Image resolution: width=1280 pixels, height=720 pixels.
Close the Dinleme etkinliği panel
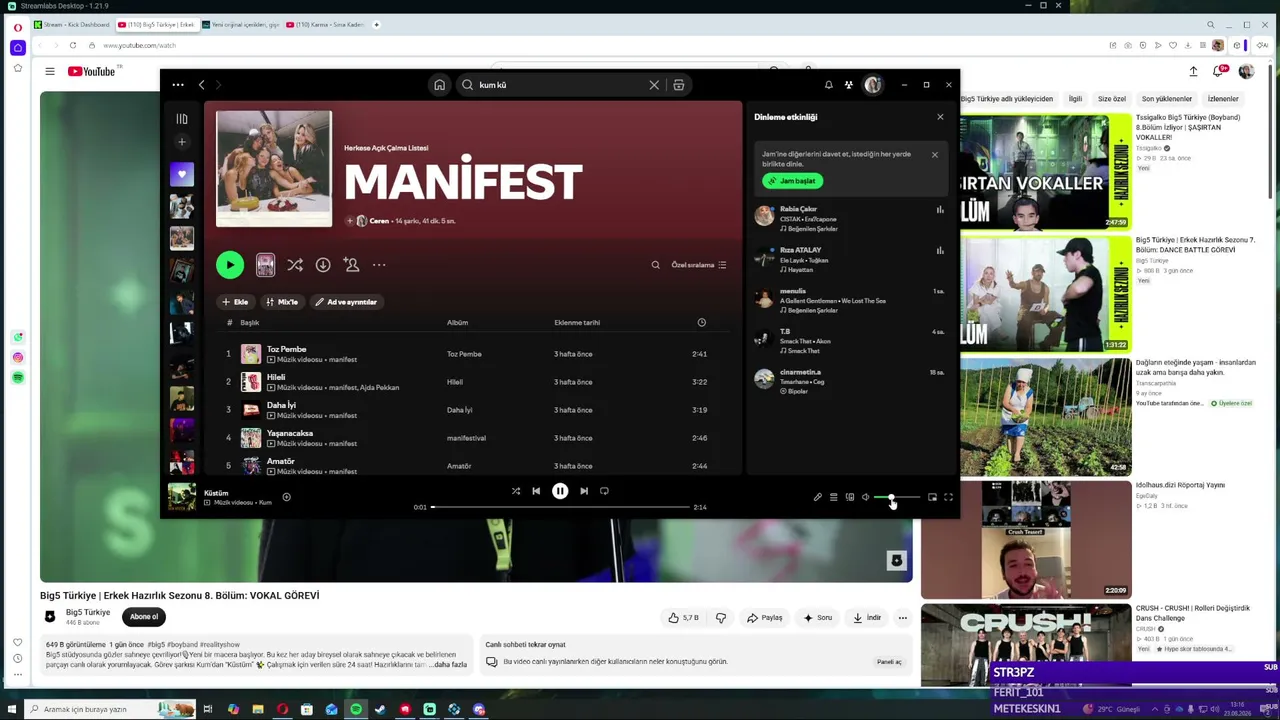(x=940, y=117)
